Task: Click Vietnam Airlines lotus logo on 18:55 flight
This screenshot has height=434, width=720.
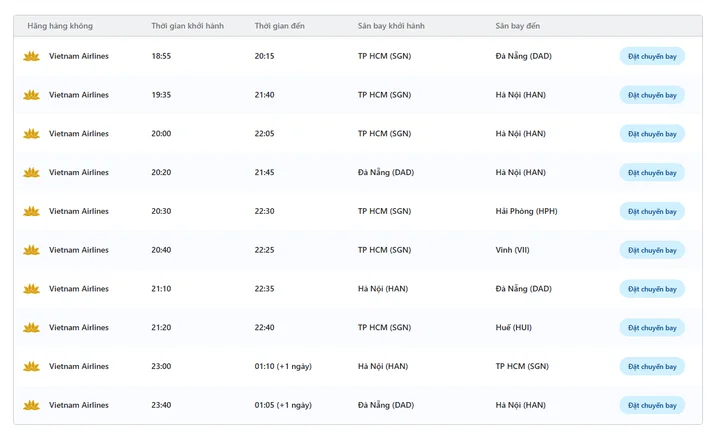Action: (x=31, y=56)
